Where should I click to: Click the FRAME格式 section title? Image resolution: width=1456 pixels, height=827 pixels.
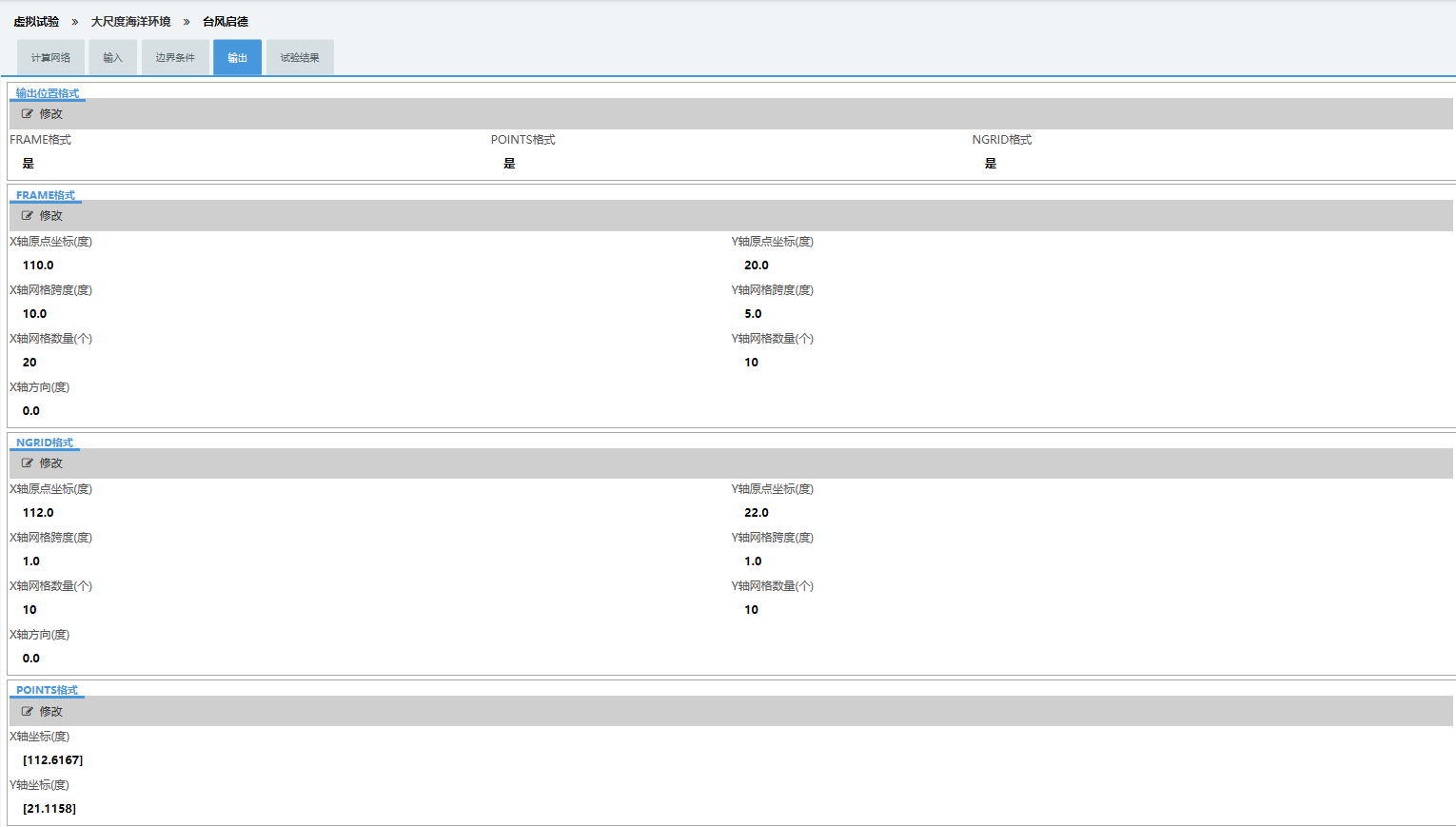(45, 195)
